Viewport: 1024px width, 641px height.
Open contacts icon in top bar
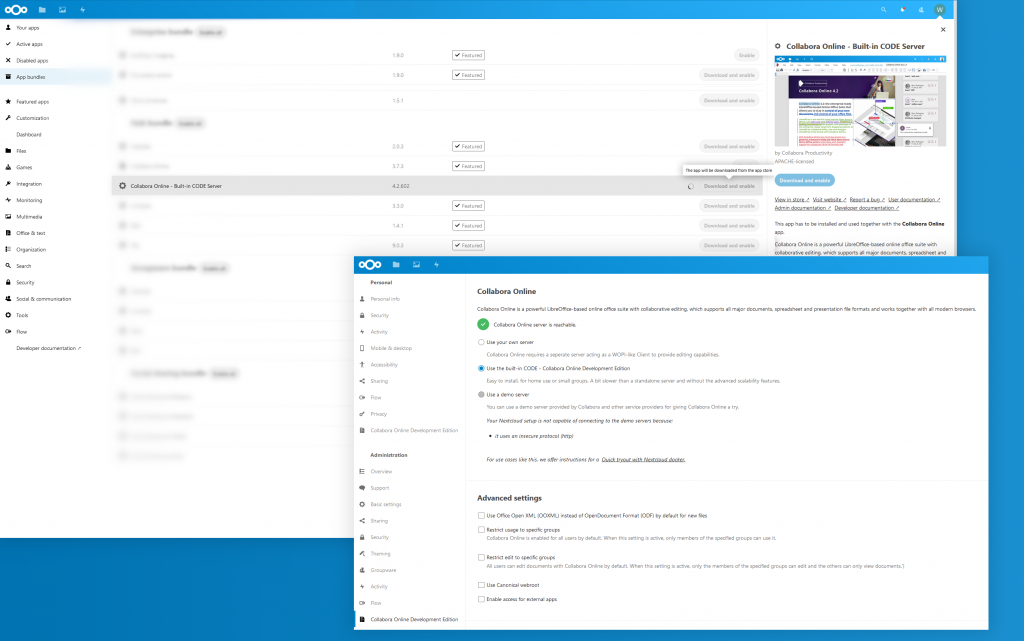pyautogui.click(x=921, y=10)
